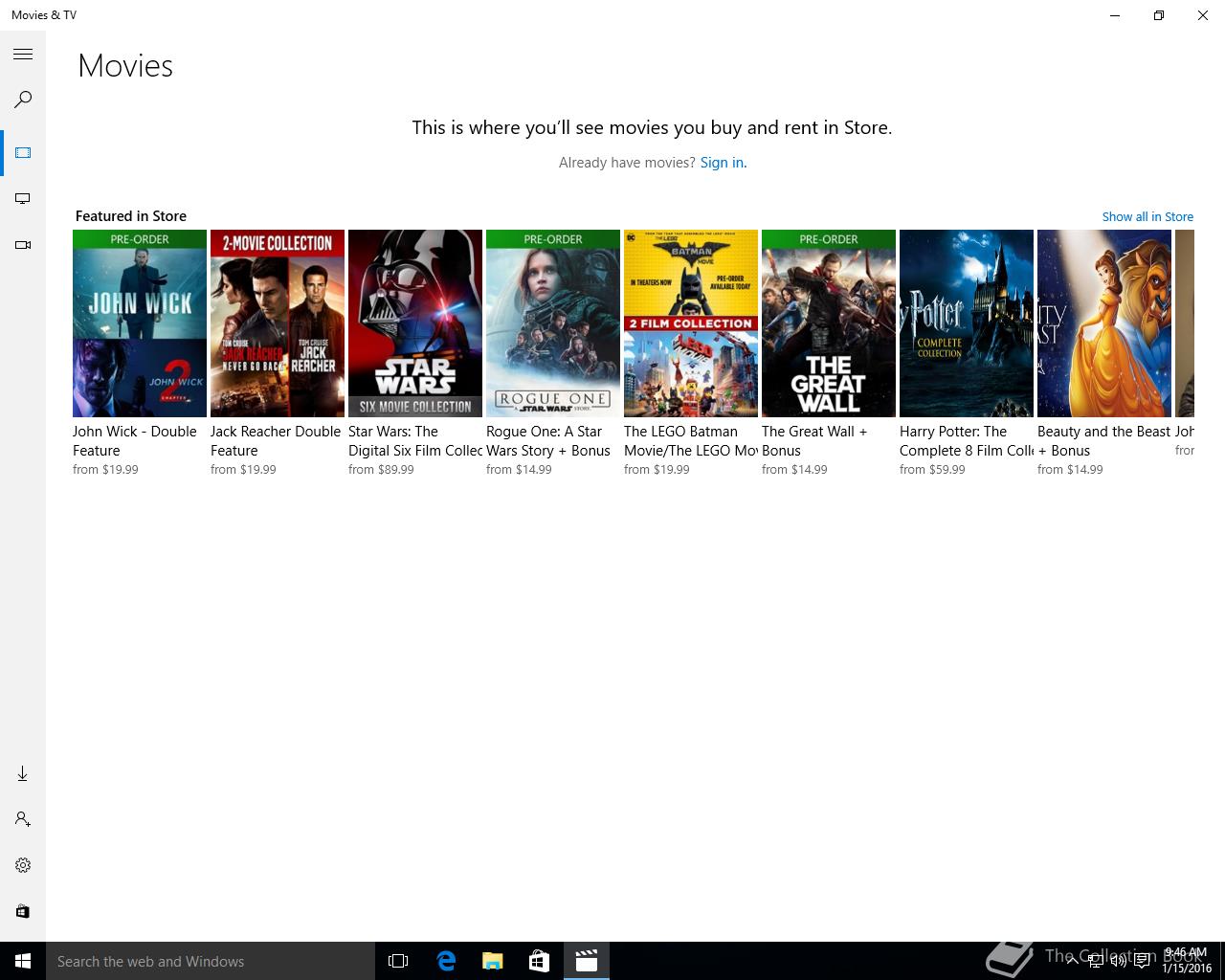Viewport: 1225px width, 980px height.
Task: Open Task View on the taskbar
Action: click(x=398, y=961)
